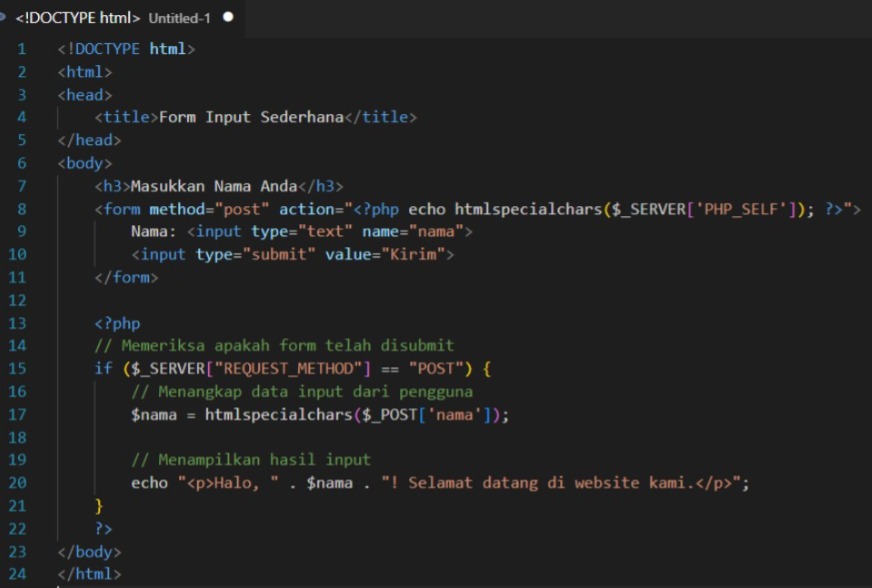Viewport: 872px width, 588px height.
Task: Click line number 24 in the gutter
Action: point(17,574)
